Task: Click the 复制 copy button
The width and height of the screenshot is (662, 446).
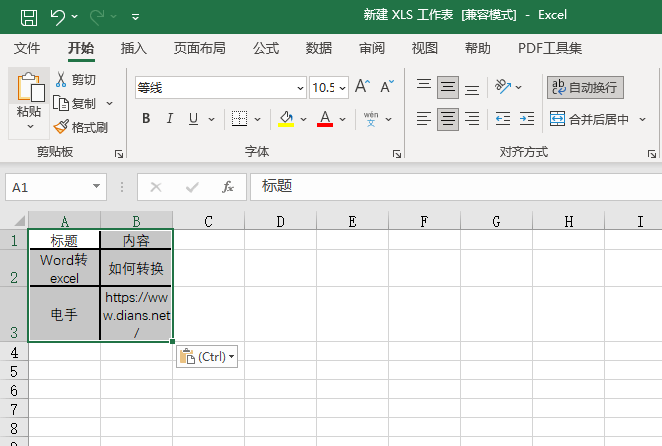Action: pos(75,103)
